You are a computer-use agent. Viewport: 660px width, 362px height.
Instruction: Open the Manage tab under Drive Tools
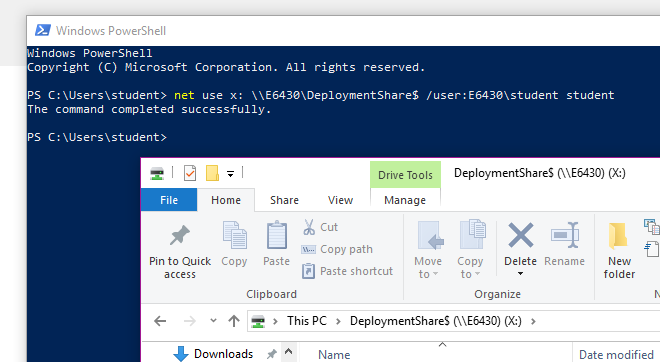coord(405,200)
